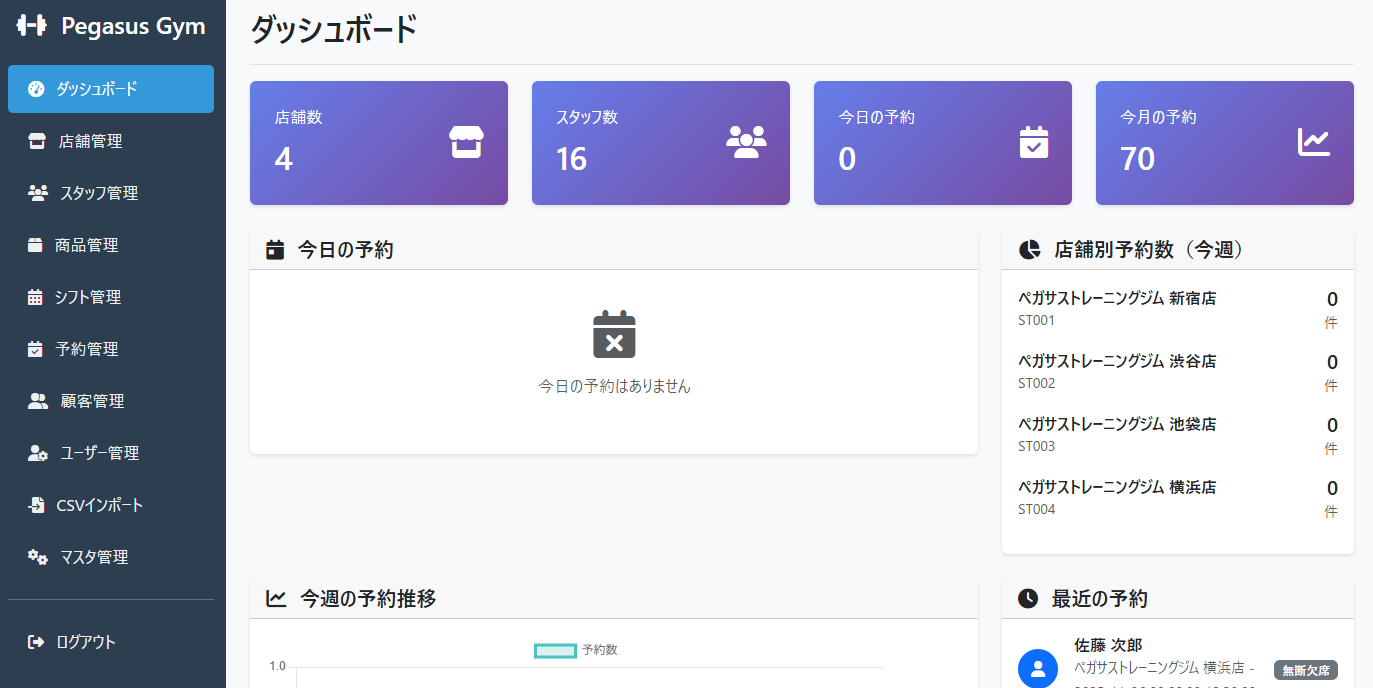The image size is (1373, 688).
Task: Click the user avatar for 佐藤 次郎
Action: point(1038,668)
